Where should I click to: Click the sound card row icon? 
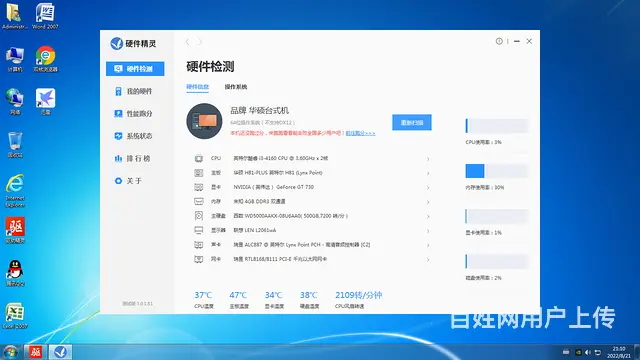pos(199,244)
